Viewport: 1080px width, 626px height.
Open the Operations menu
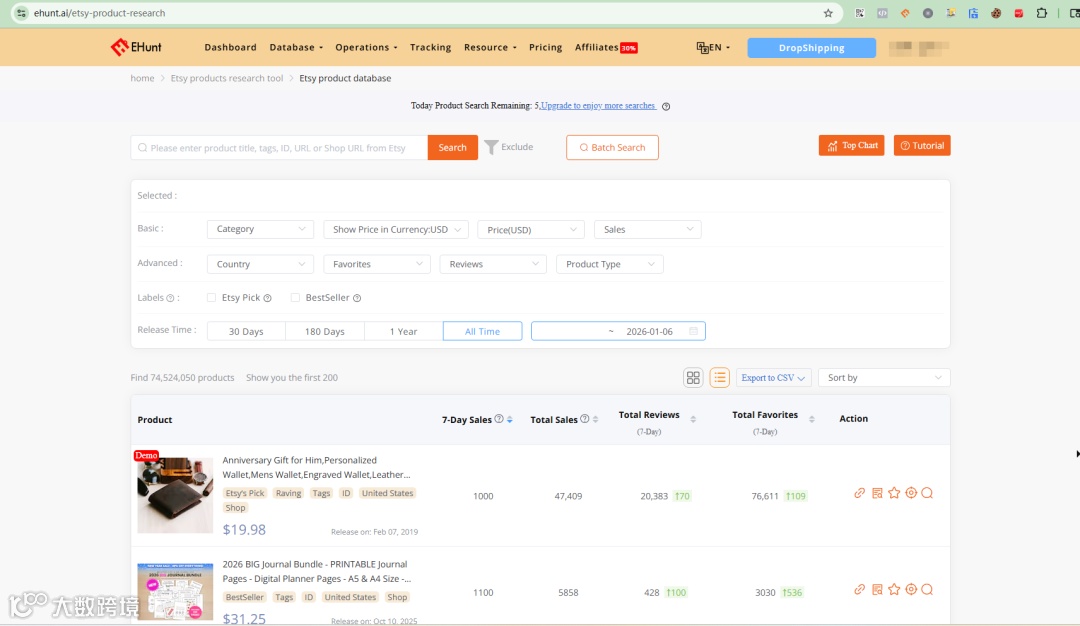click(x=366, y=48)
